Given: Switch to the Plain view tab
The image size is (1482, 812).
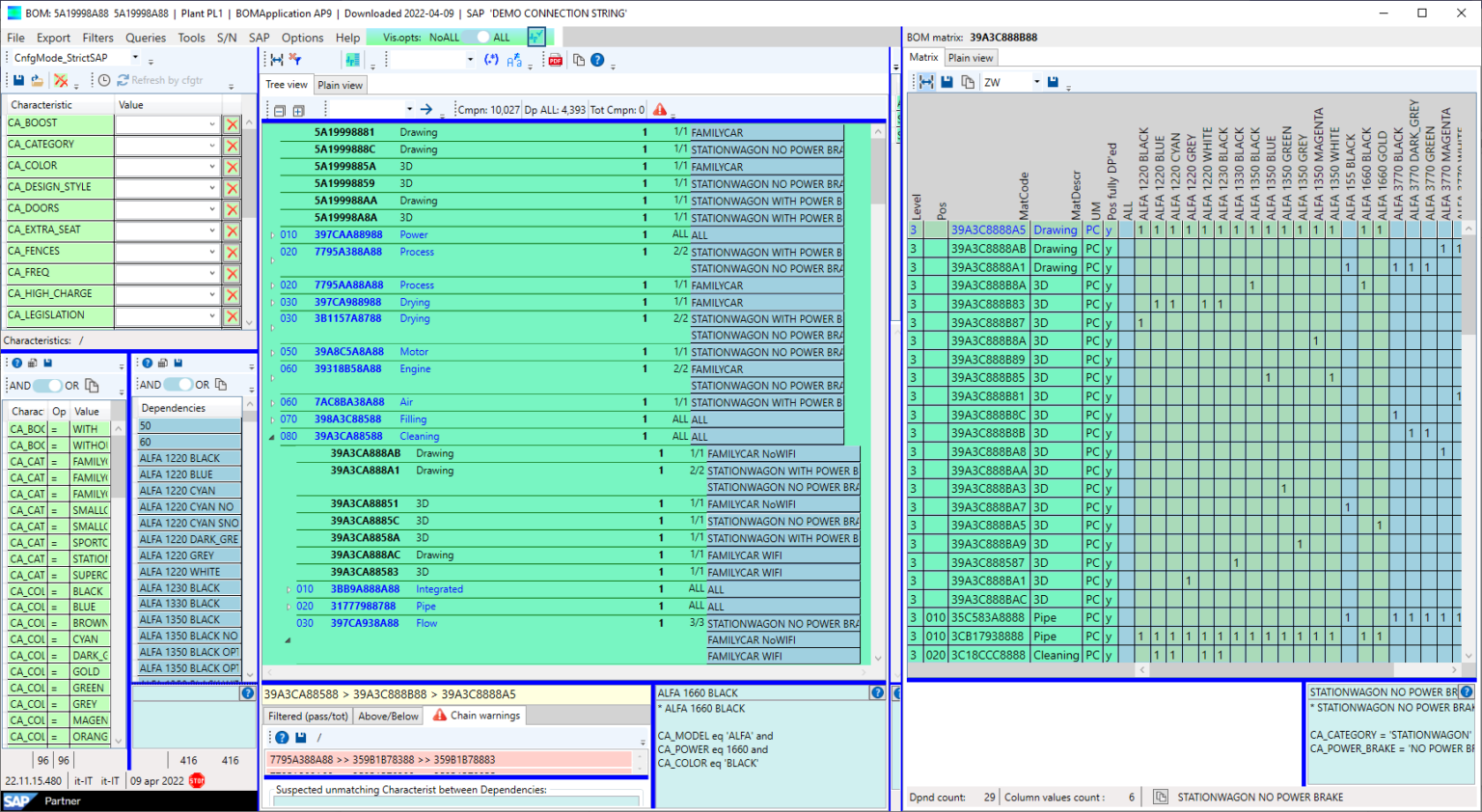Looking at the screenshot, I should pyautogui.click(x=340, y=85).
